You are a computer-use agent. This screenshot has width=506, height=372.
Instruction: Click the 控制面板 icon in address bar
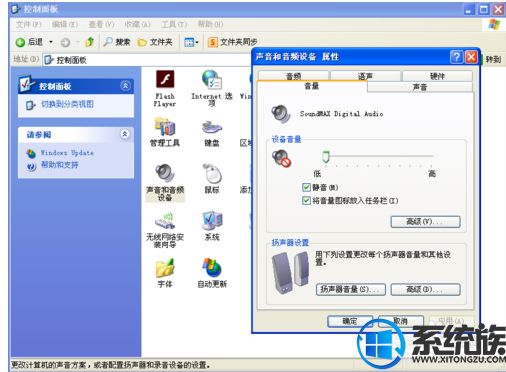click(x=49, y=60)
